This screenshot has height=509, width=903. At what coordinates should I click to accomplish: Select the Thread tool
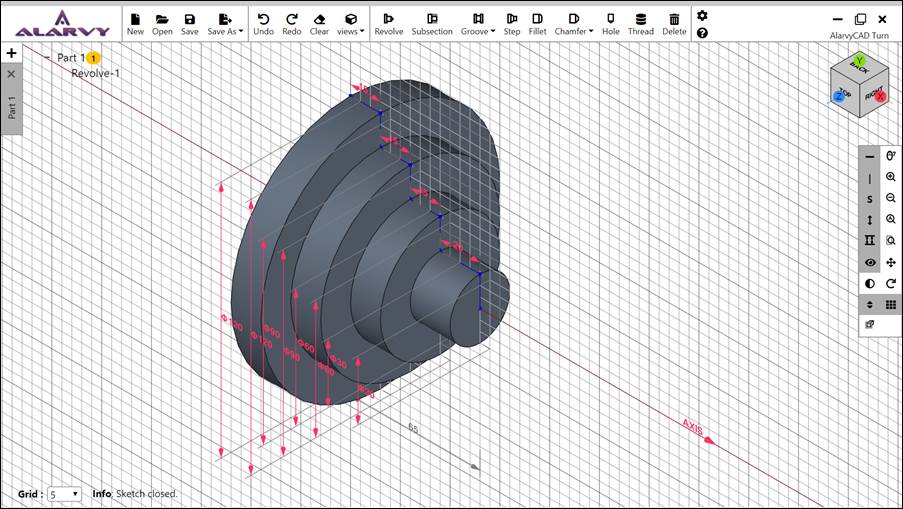click(640, 24)
